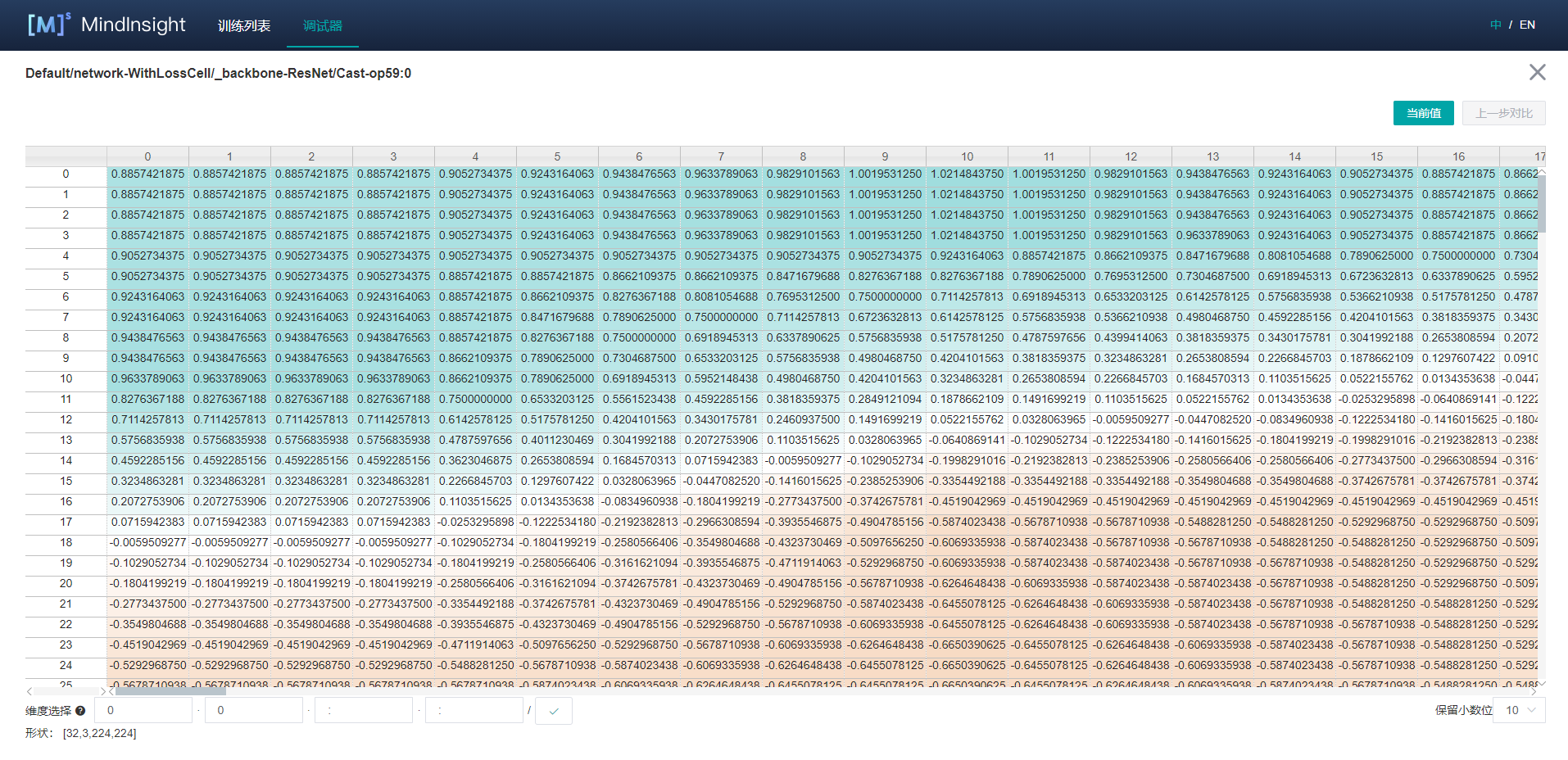The height and width of the screenshot is (760, 1568).
Task: Click the first dimension input field
Action: (143, 710)
